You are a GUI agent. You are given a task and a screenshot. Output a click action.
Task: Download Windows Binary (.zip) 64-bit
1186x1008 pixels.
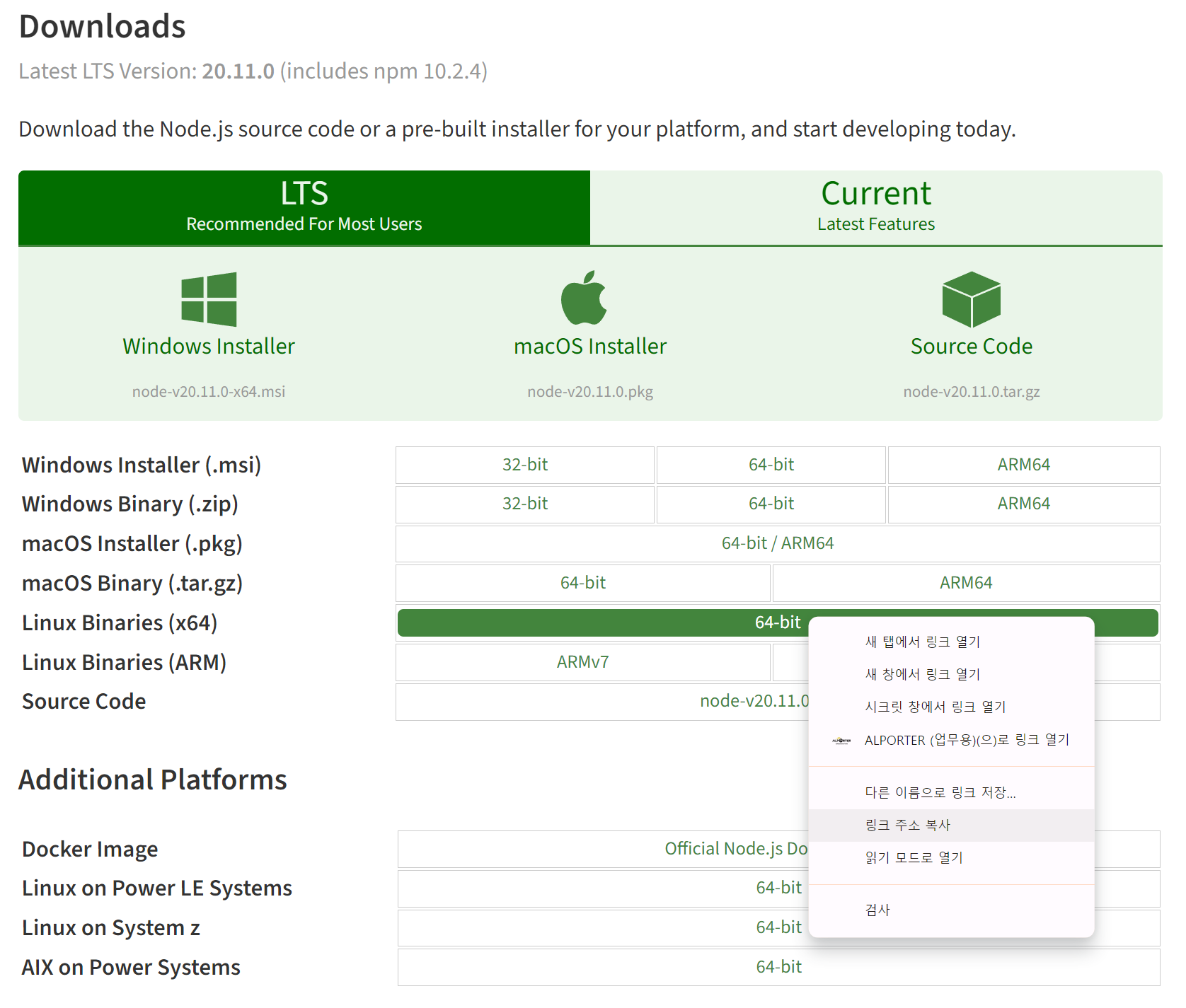pos(771,504)
